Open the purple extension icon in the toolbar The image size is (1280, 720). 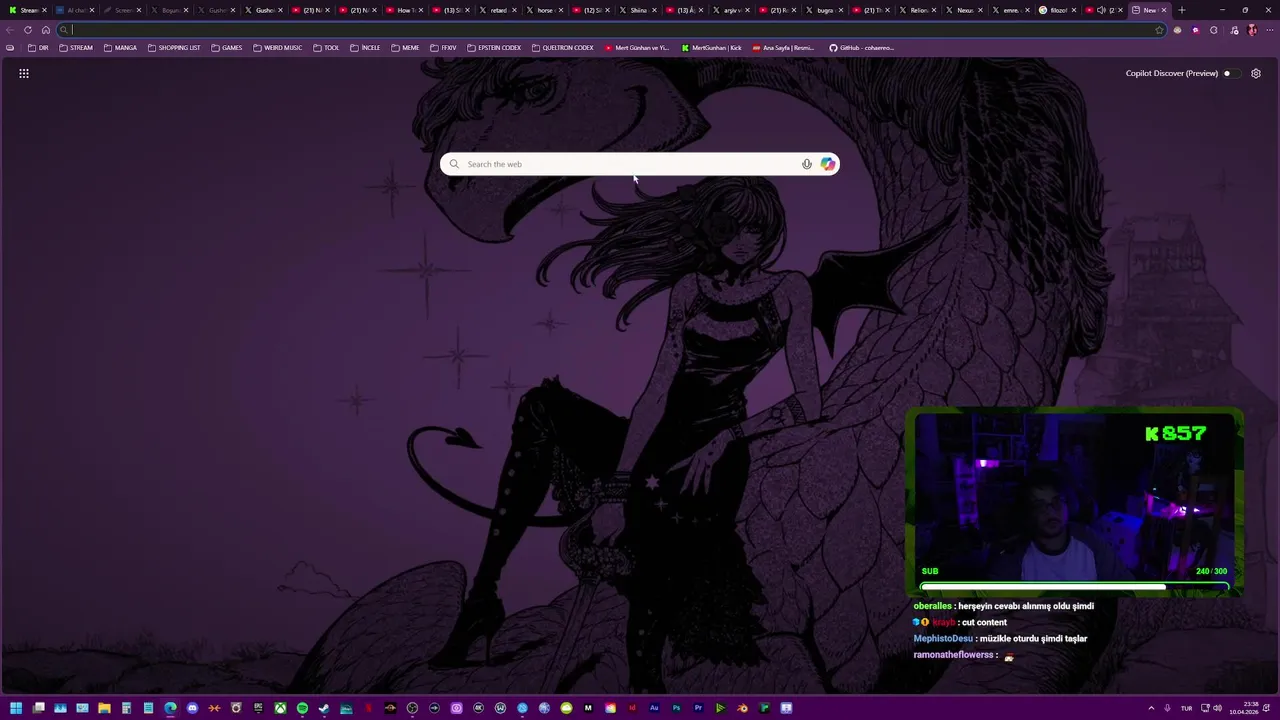click(1195, 30)
